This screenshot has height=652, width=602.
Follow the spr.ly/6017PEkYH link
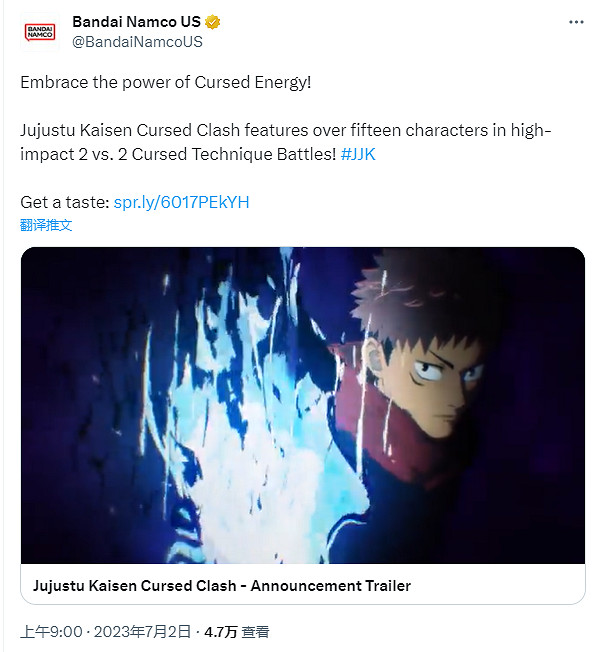(181, 202)
